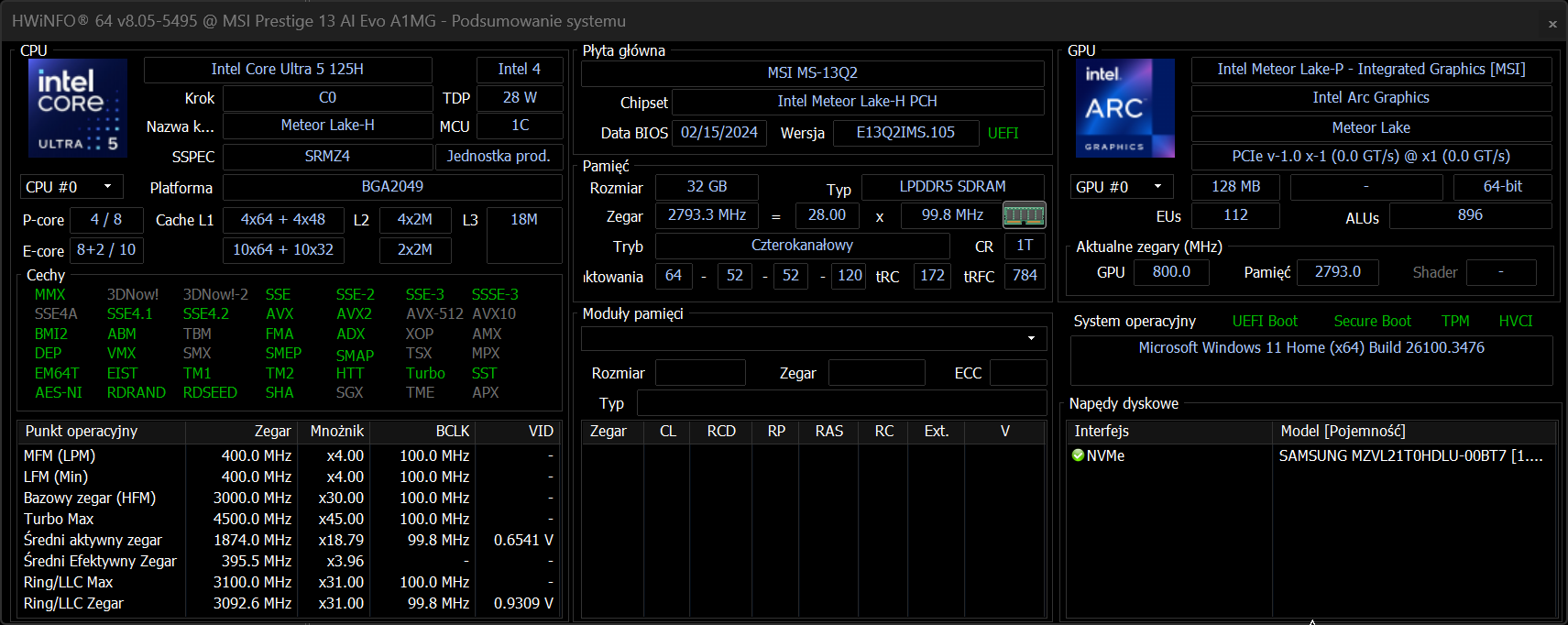Close the HWiNFO summary window
The height and width of the screenshot is (625, 1568).
[1552, 24]
